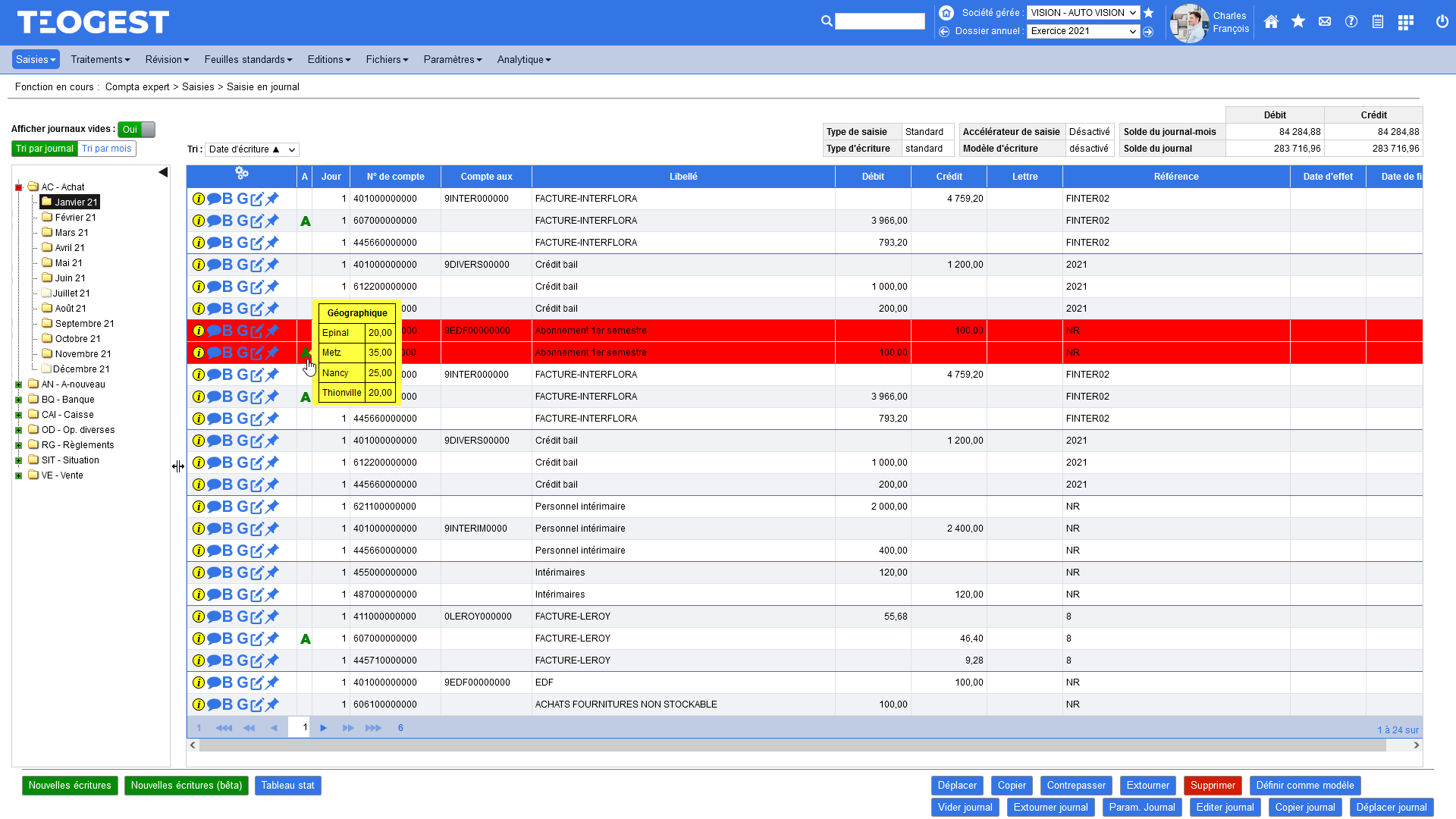The image size is (1456, 819).
Task: Open the comment bubble icon for the Crédit bail entry
Action: pyautogui.click(x=213, y=265)
